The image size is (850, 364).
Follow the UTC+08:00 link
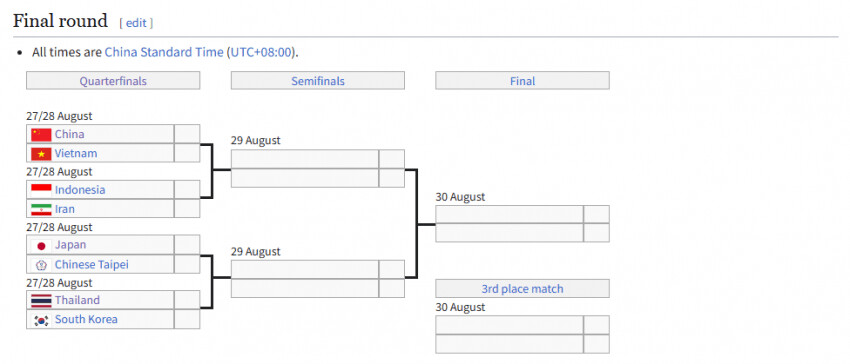262,52
